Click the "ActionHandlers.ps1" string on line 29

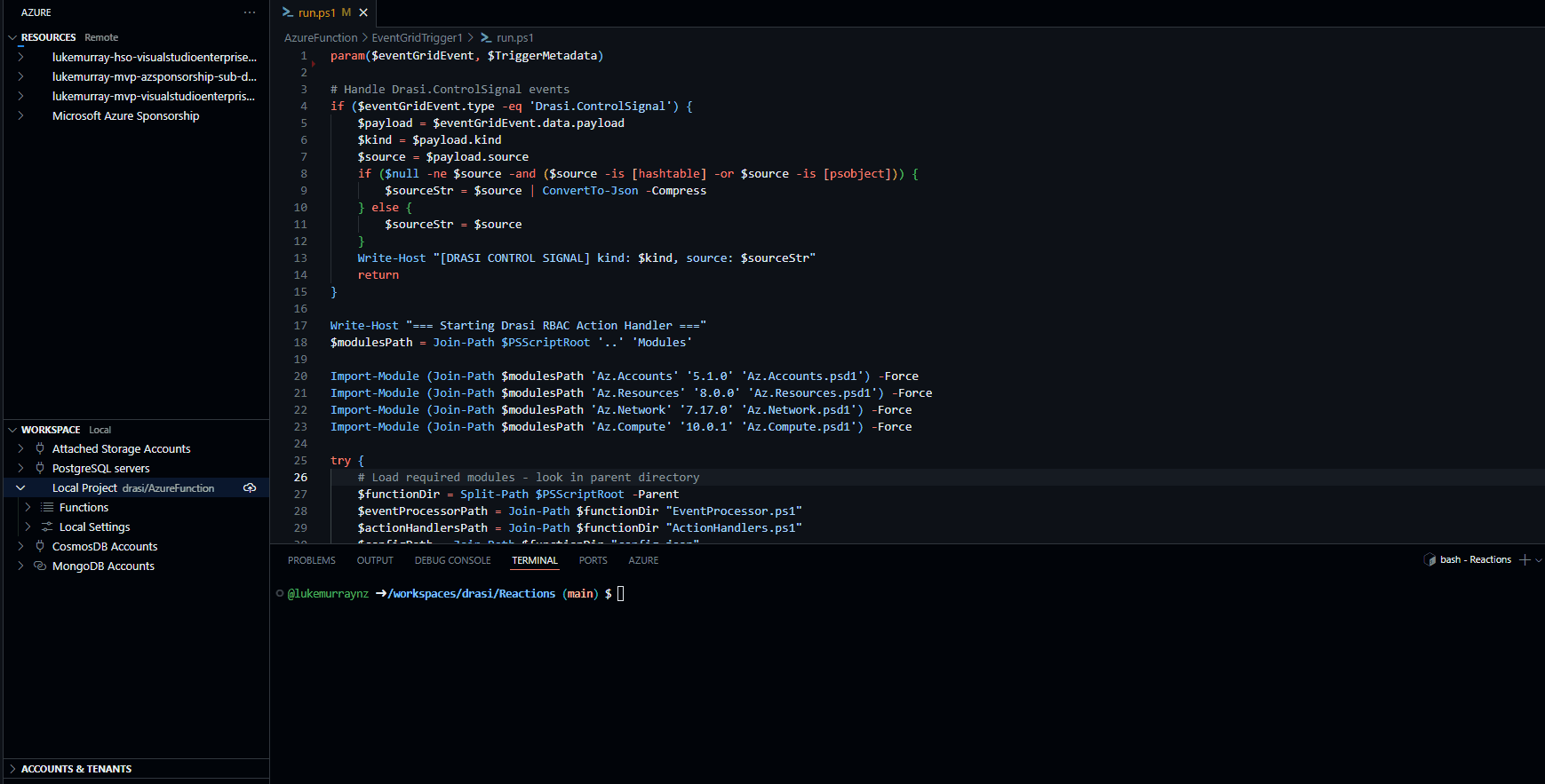click(734, 527)
